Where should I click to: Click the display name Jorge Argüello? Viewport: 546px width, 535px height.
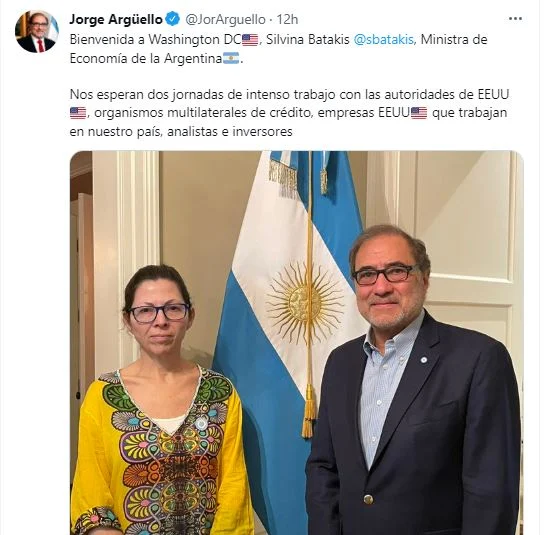pyautogui.click(x=116, y=19)
